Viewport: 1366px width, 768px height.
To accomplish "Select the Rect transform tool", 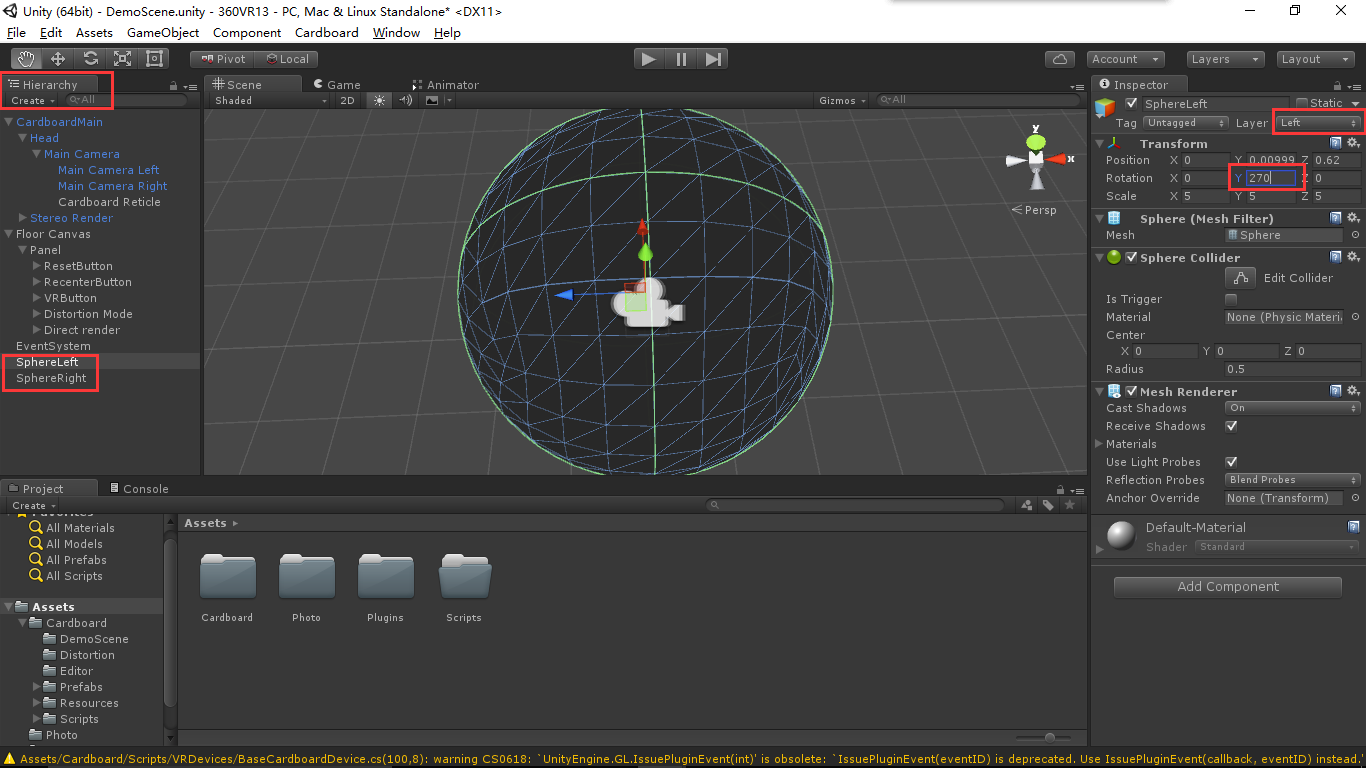I will pyautogui.click(x=154, y=59).
